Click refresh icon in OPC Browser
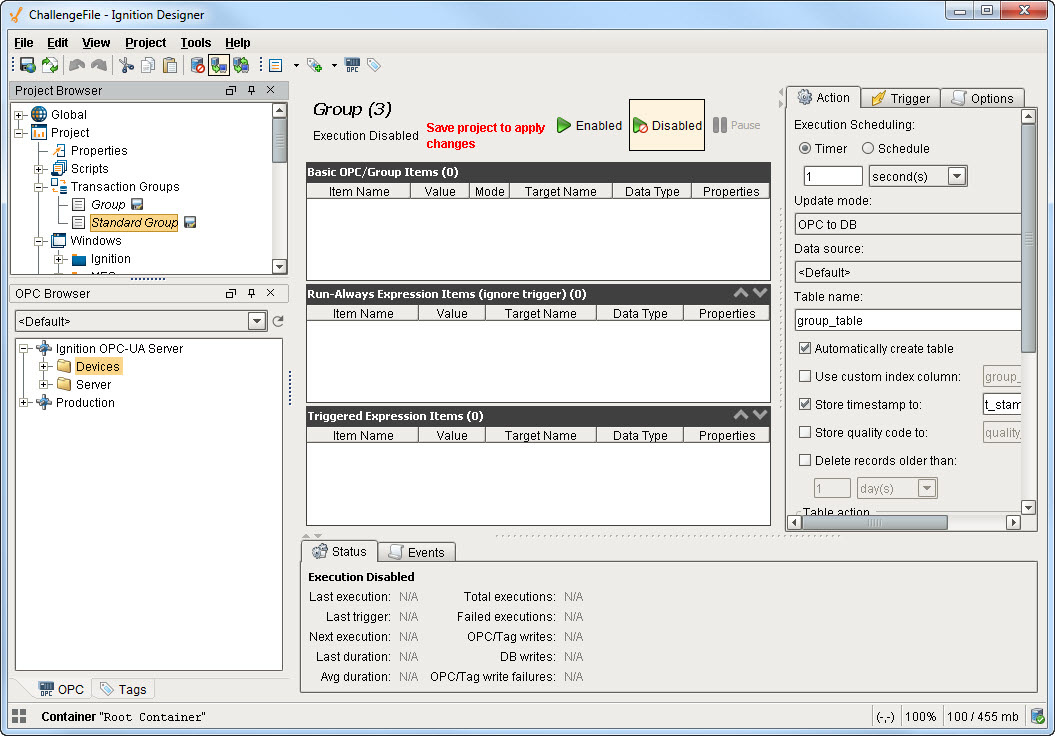The image size is (1055, 736). [278, 321]
